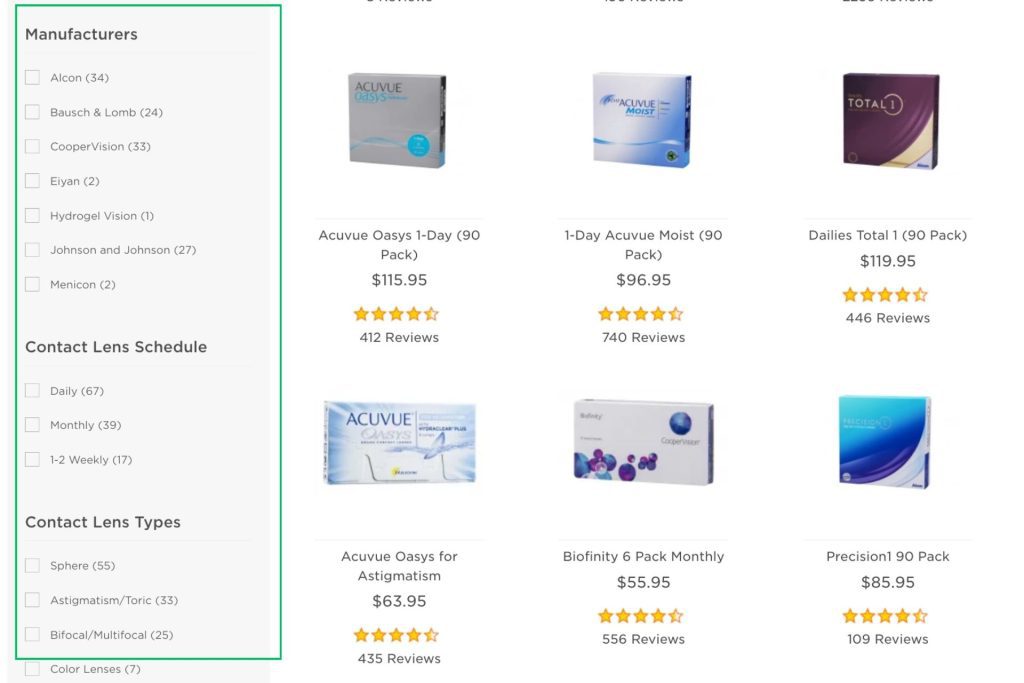This screenshot has height=683, width=1024.
Task: Click the Dailies Total 1 box image
Action: click(x=884, y=119)
